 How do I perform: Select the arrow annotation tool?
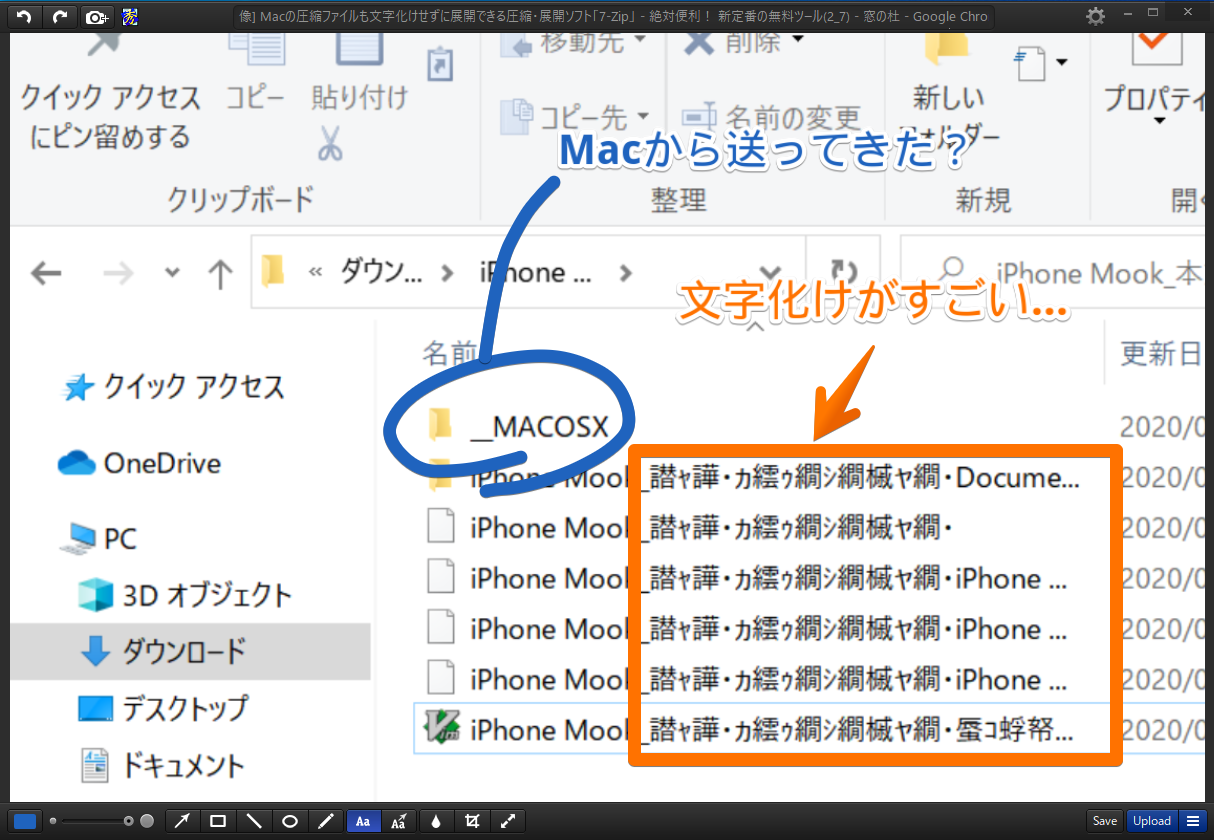tap(182, 820)
